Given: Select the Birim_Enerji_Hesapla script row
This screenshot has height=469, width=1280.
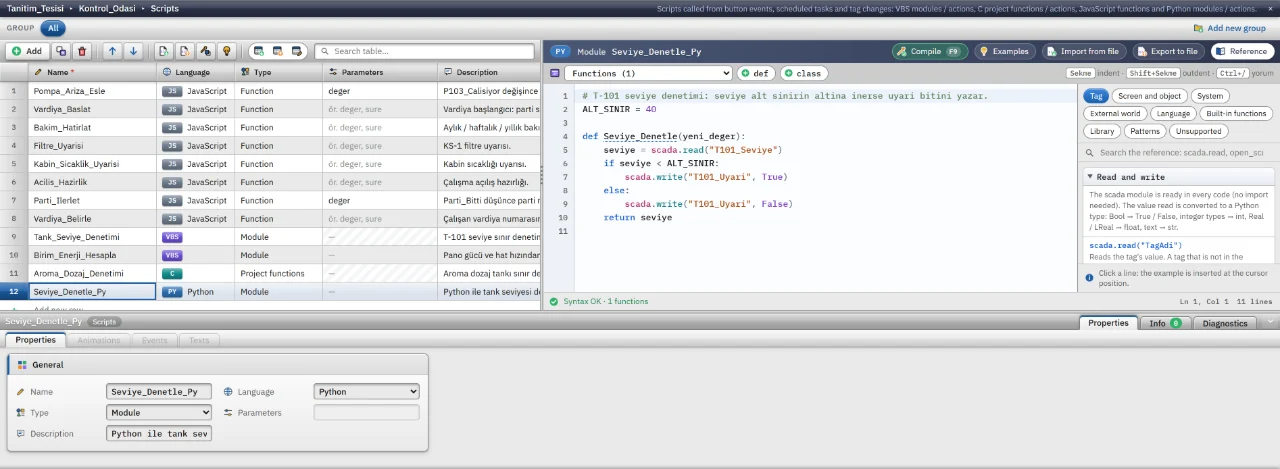Looking at the screenshot, I should coord(270,255).
